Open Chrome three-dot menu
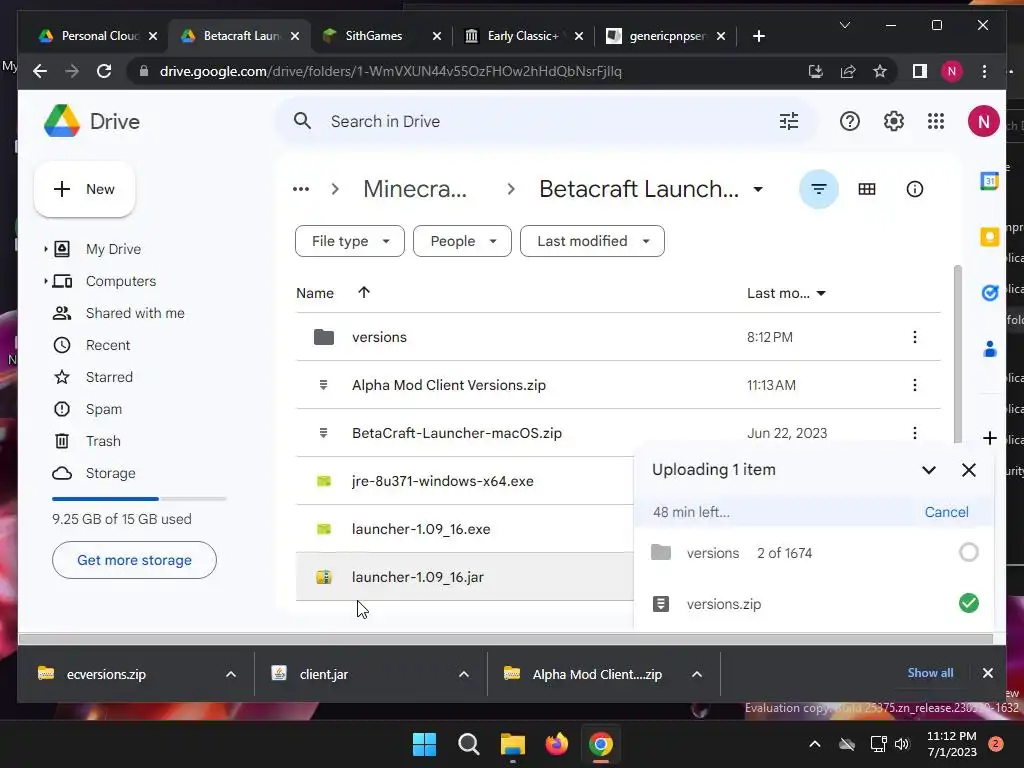Screen dimensions: 1024x768 click(985, 71)
